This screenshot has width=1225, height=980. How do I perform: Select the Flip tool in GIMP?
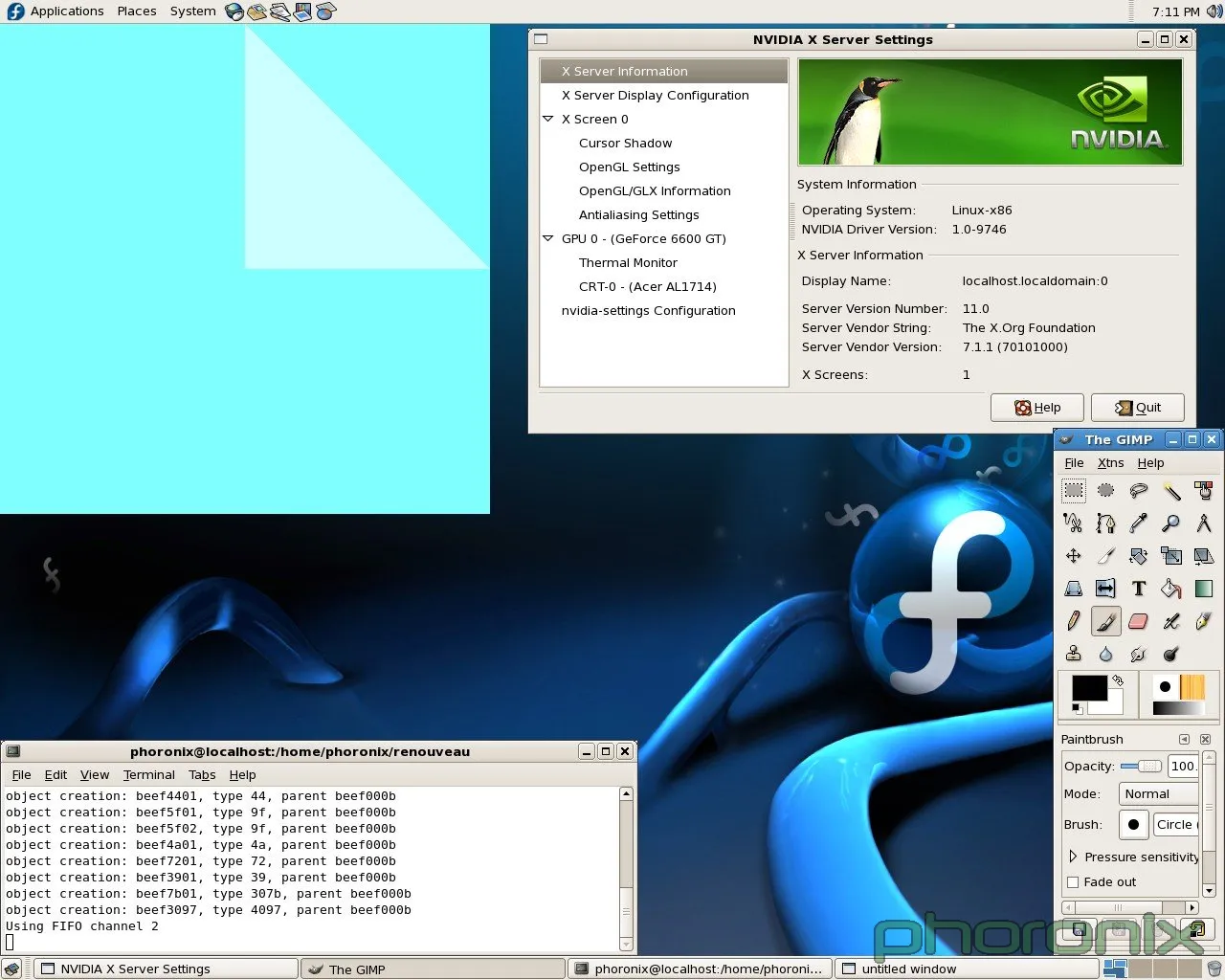pos(1106,589)
